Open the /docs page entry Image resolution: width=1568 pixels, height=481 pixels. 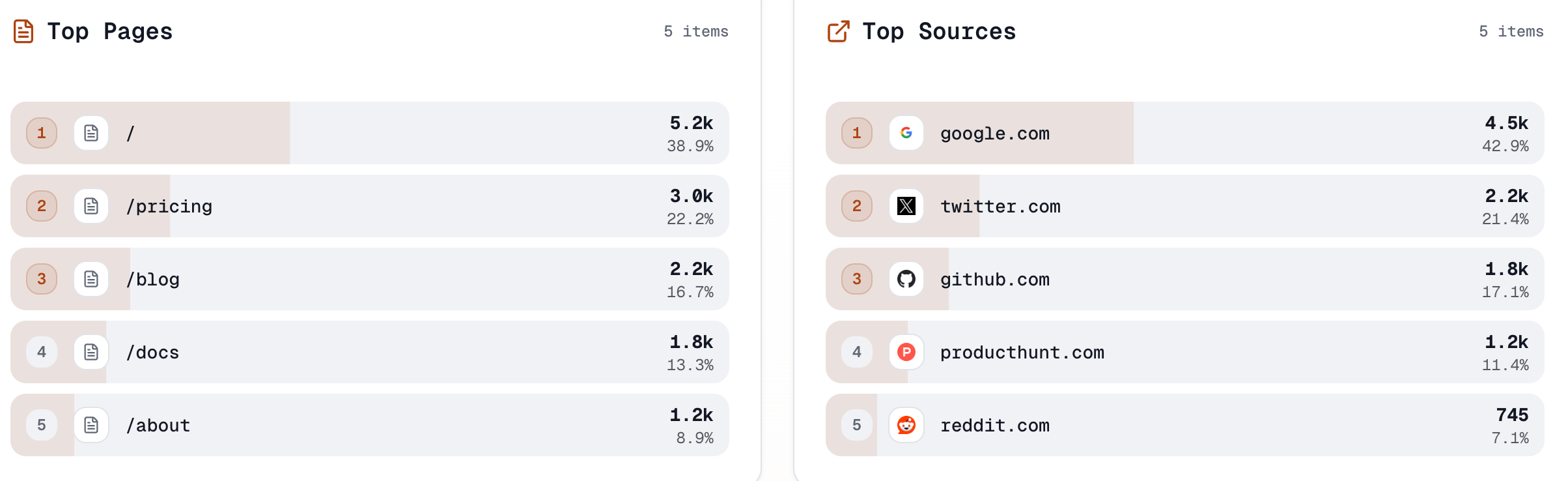[x=370, y=352]
